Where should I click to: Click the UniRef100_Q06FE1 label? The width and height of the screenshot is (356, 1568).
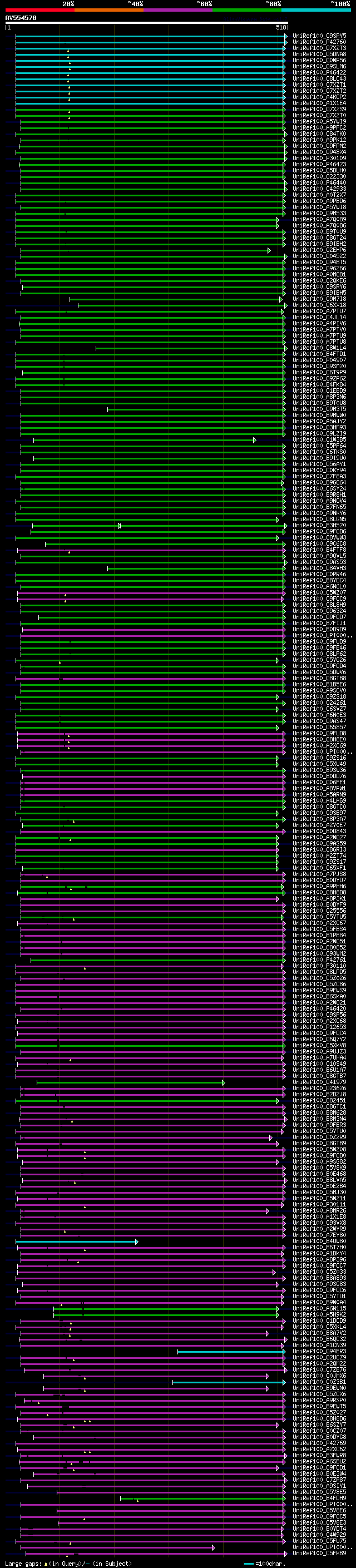pos(319,782)
